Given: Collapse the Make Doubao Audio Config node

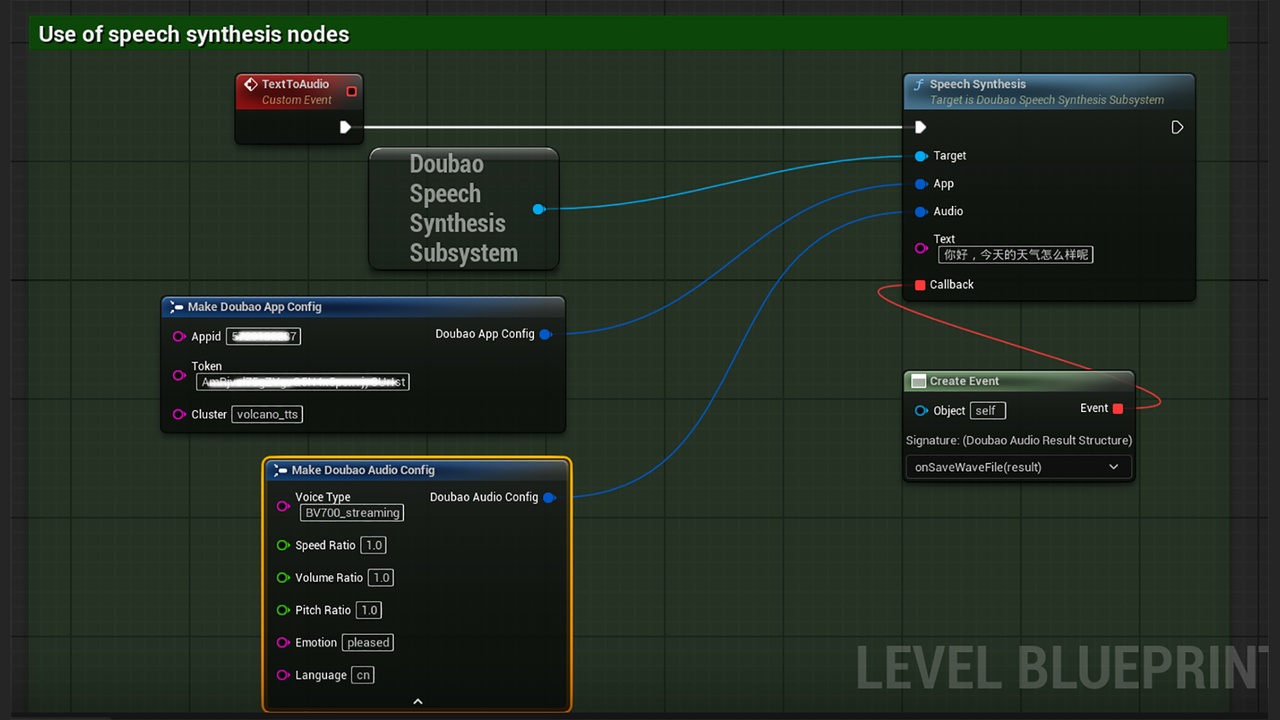Looking at the screenshot, I should (x=418, y=701).
